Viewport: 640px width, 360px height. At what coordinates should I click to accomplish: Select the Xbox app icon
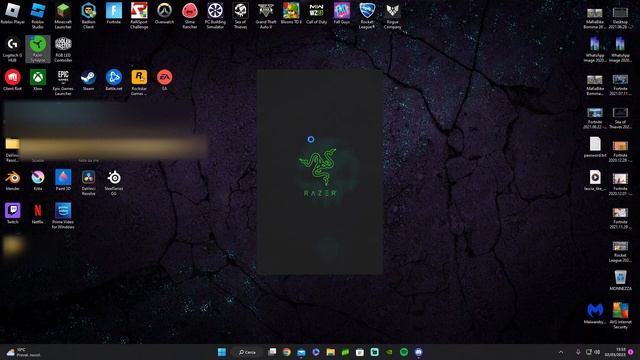[x=38, y=80]
